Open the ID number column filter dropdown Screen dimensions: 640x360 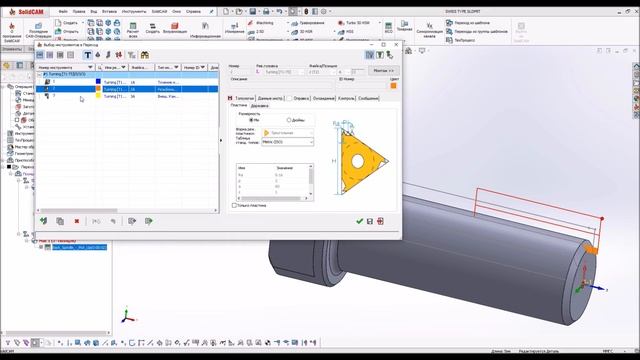pyautogui.click(x=203, y=67)
